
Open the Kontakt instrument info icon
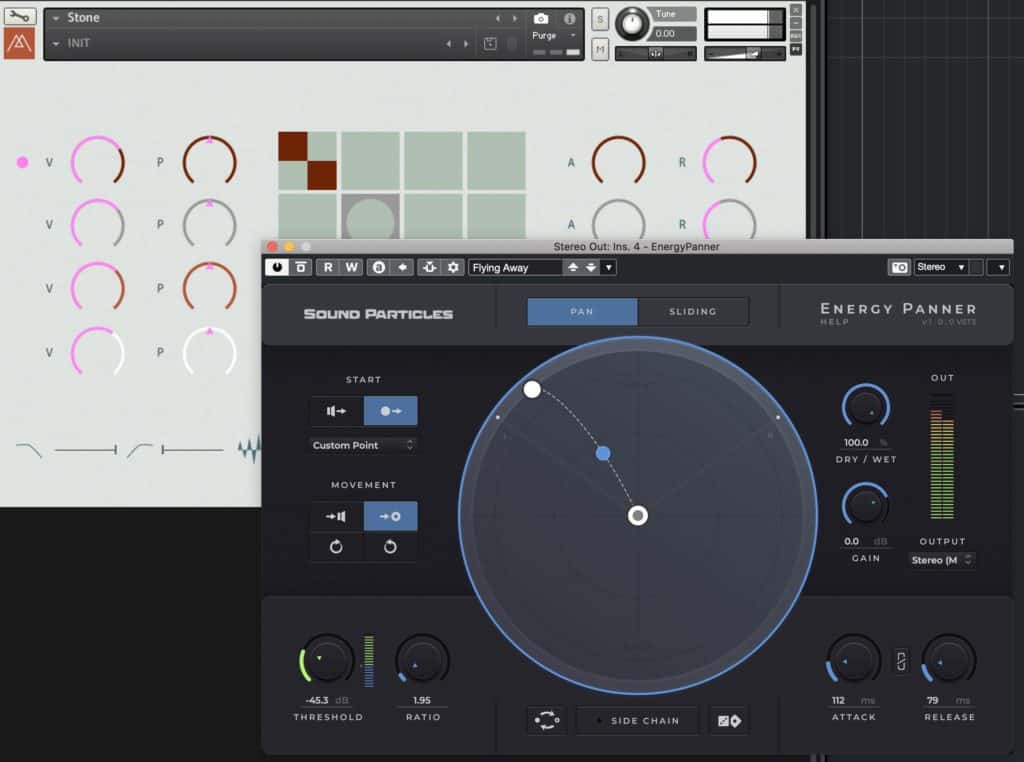pyautogui.click(x=569, y=18)
